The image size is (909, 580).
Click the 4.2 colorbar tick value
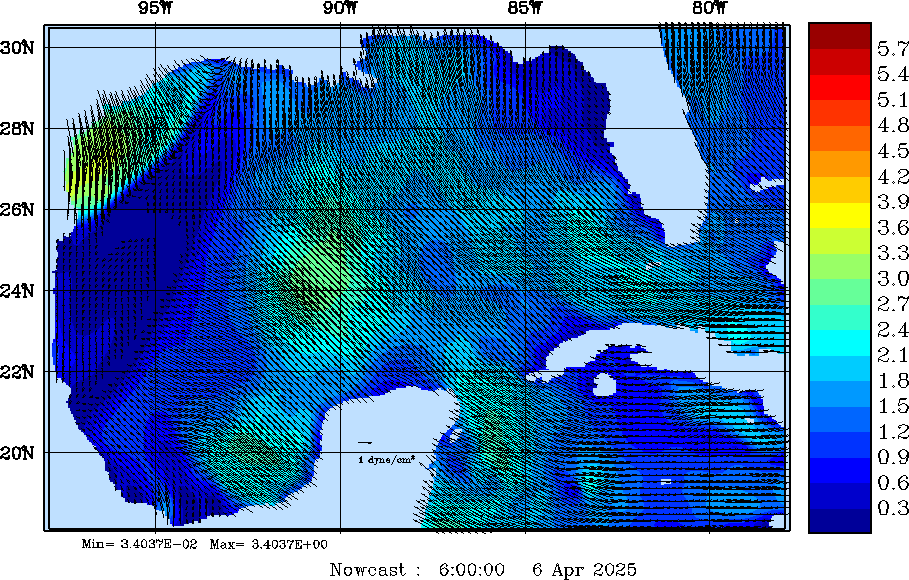coord(893,176)
